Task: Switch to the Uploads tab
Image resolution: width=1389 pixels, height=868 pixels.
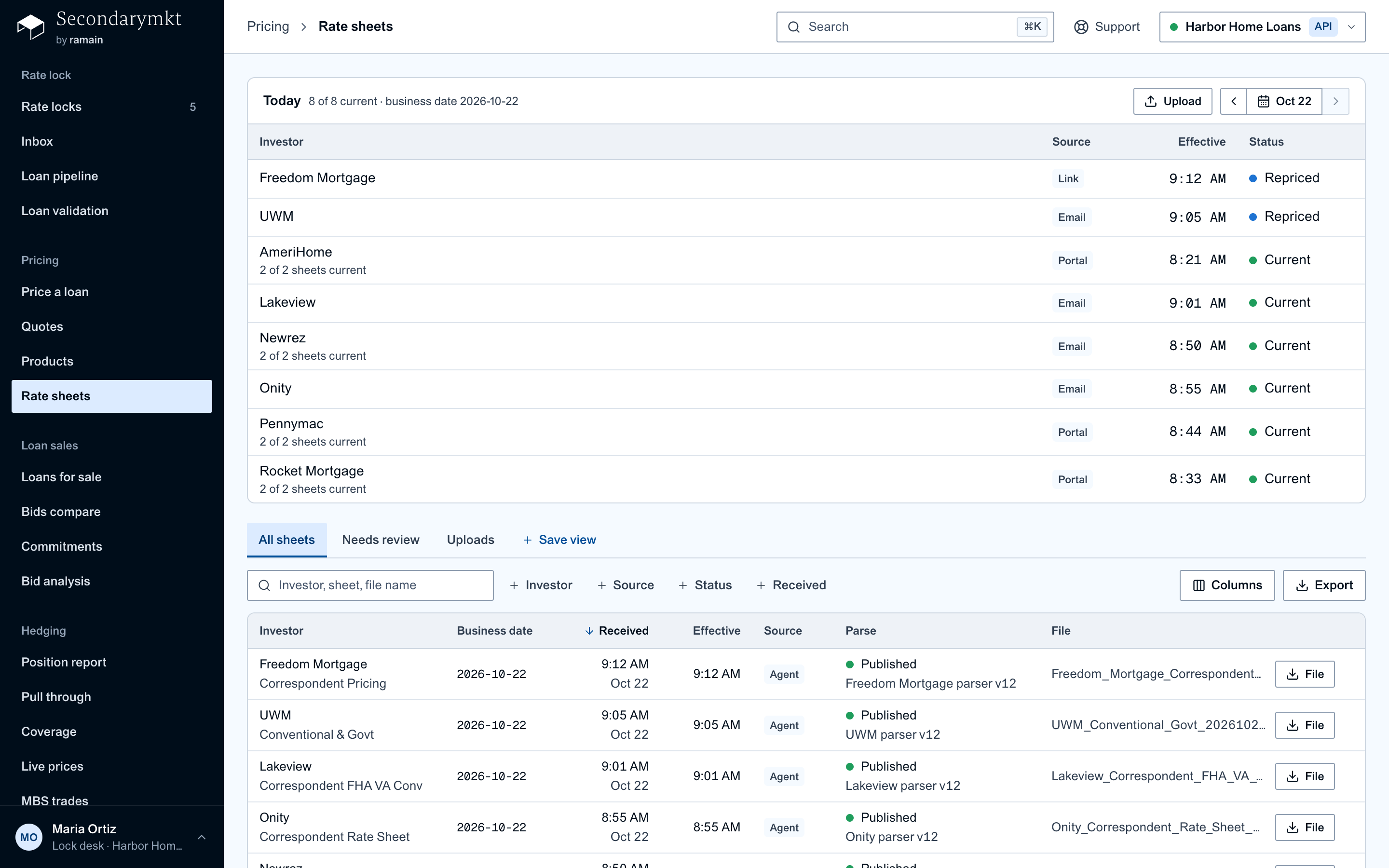Action: point(470,540)
